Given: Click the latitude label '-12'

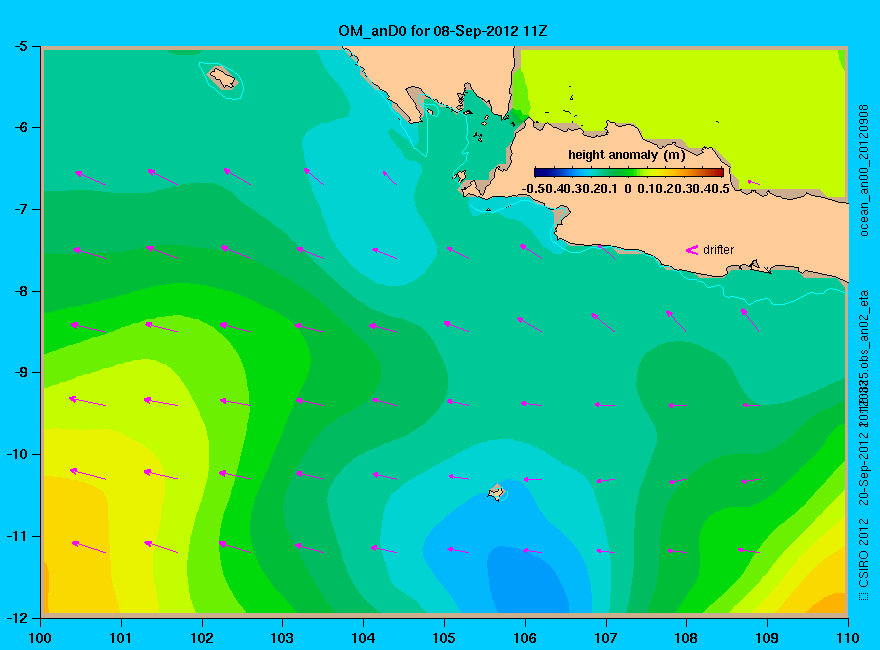Looking at the screenshot, I should coord(17,618).
